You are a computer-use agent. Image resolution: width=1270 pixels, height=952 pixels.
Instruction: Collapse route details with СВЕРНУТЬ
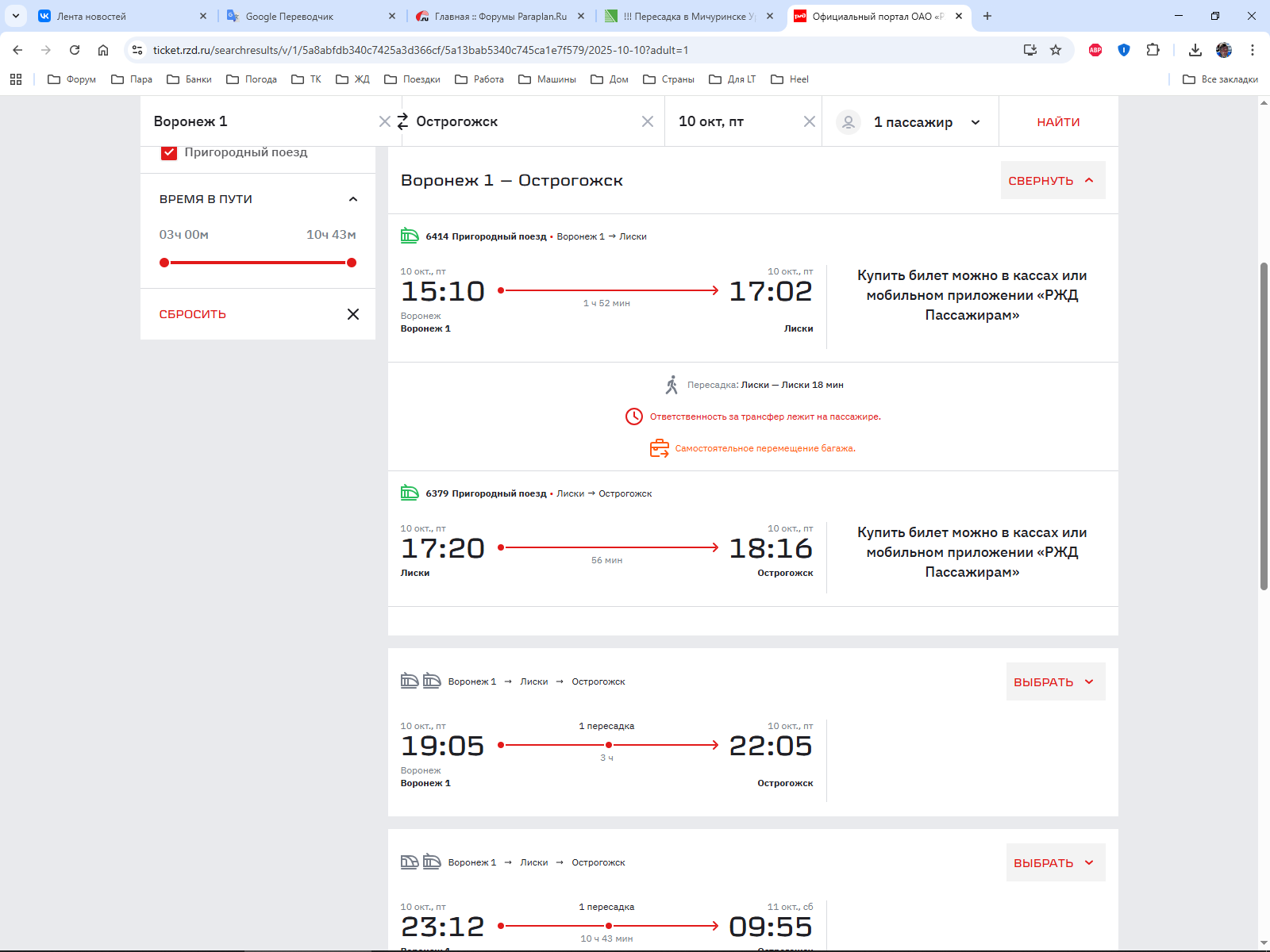[x=1052, y=181]
